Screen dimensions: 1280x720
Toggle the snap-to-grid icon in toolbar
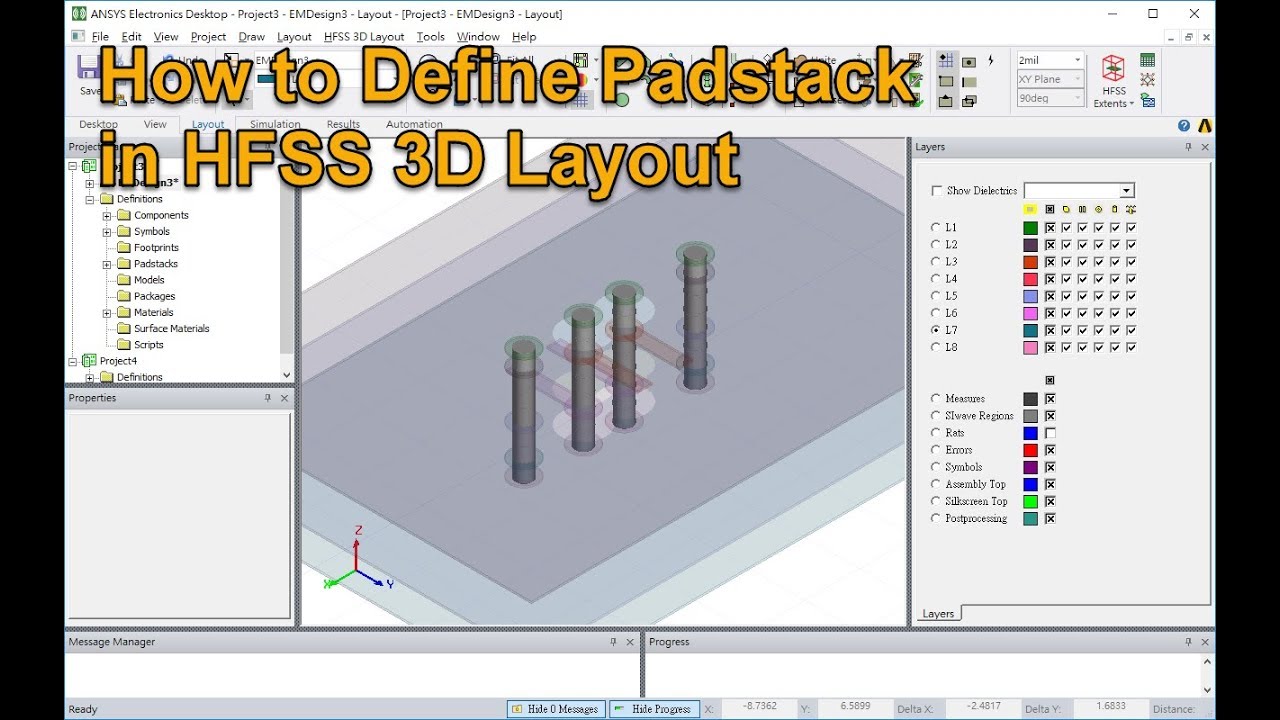(945, 61)
